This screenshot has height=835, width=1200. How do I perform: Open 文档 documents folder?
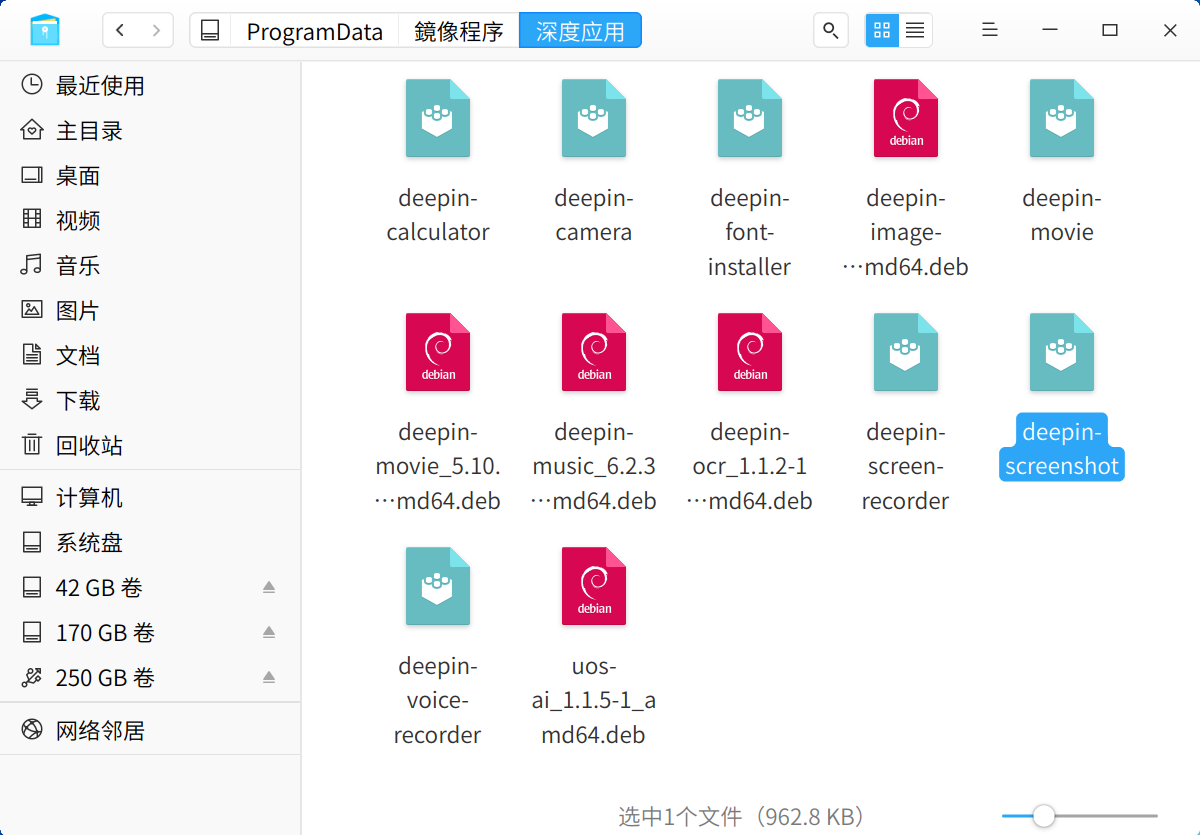pyautogui.click(x=150, y=356)
